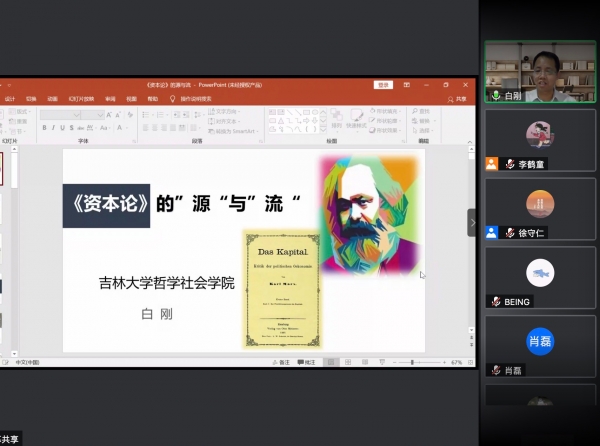Clear all formatting with the eraser icon
The image size is (600, 446).
[x=130, y=115]
